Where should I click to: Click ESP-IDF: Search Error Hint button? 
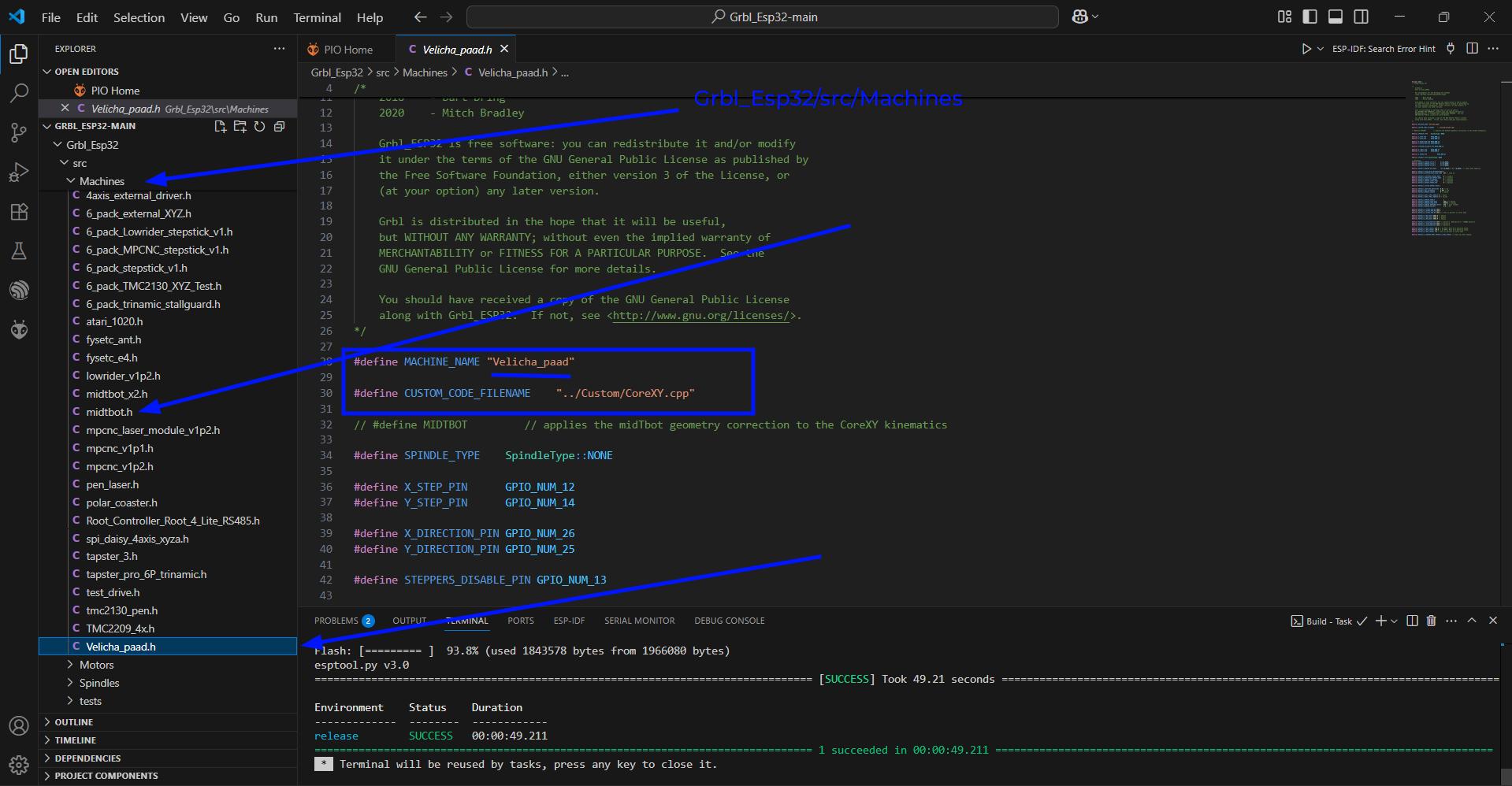(1384, 49)
